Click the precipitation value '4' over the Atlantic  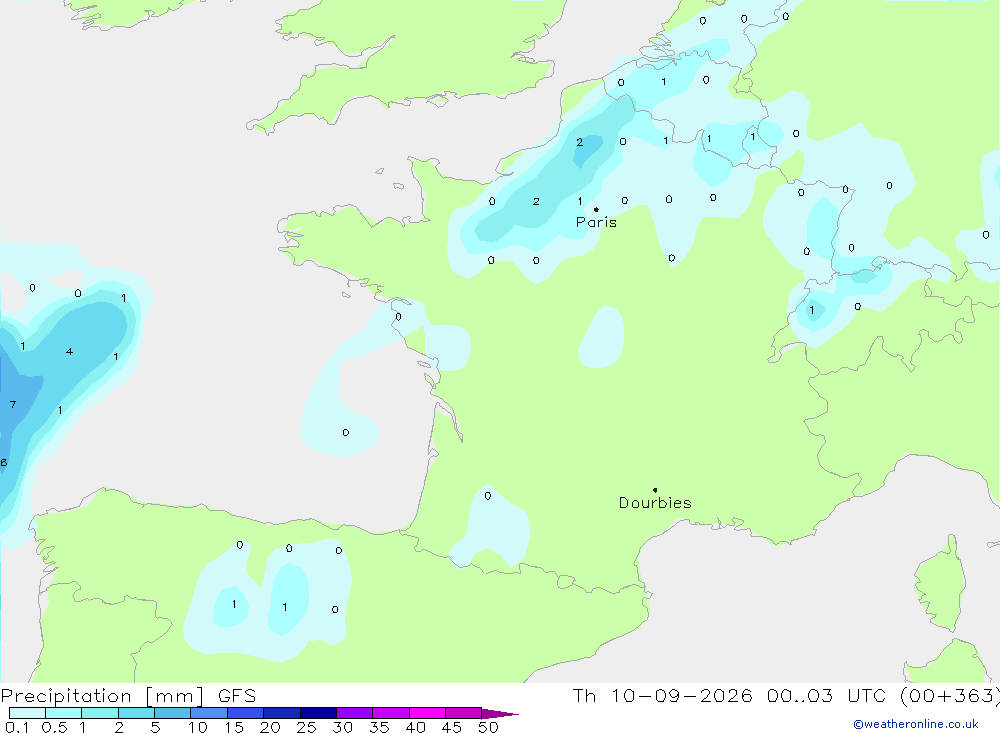70,352
